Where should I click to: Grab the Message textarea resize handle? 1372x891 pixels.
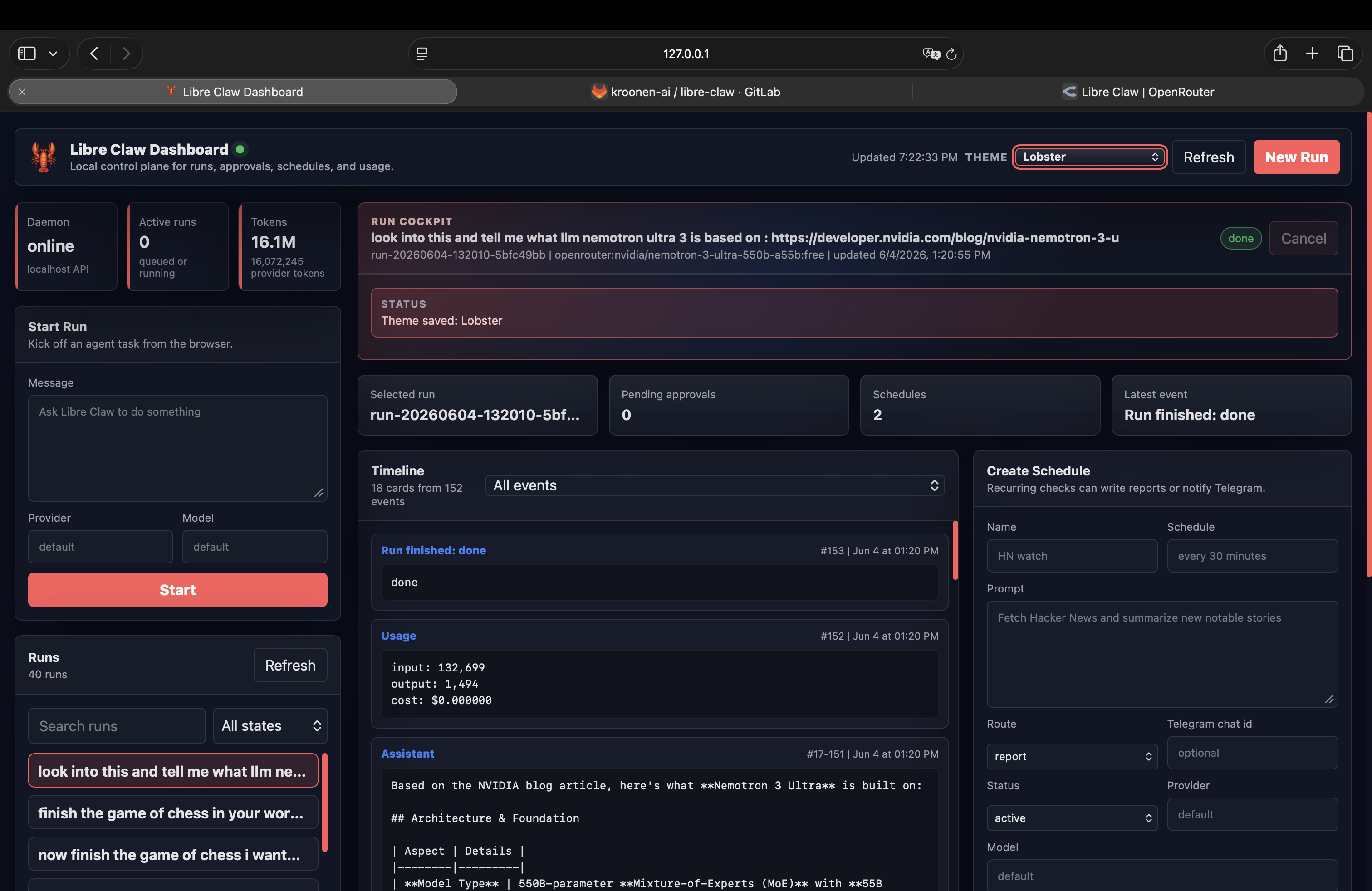click(319, 493)
